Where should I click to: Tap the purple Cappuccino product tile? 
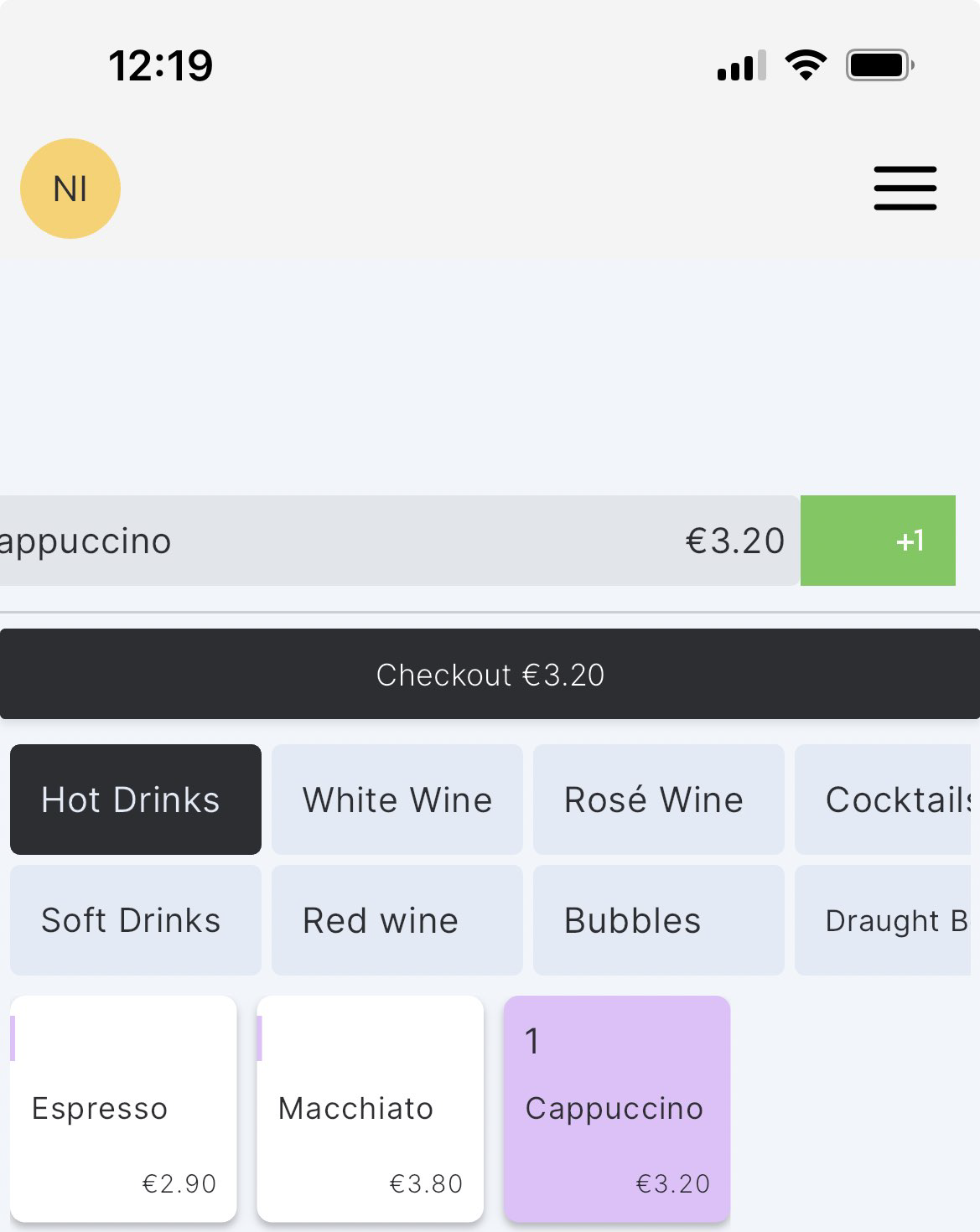(x=617, y=1108)
